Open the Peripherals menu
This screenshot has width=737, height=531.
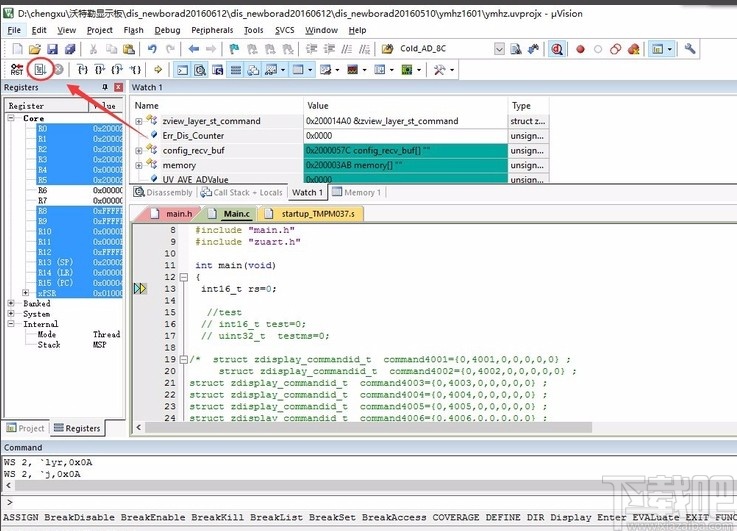point(212,30)
